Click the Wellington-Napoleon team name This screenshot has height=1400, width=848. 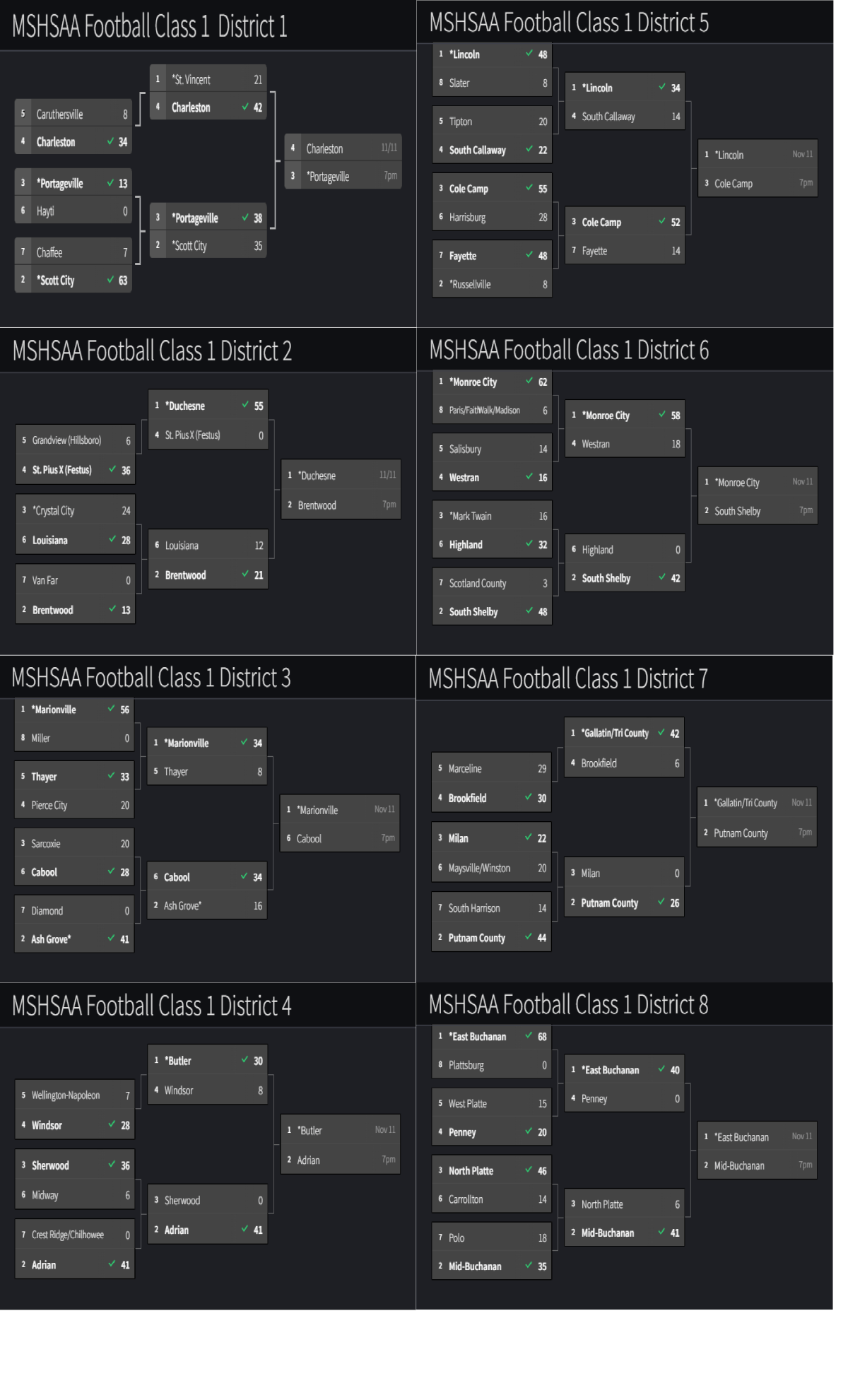66,1095
